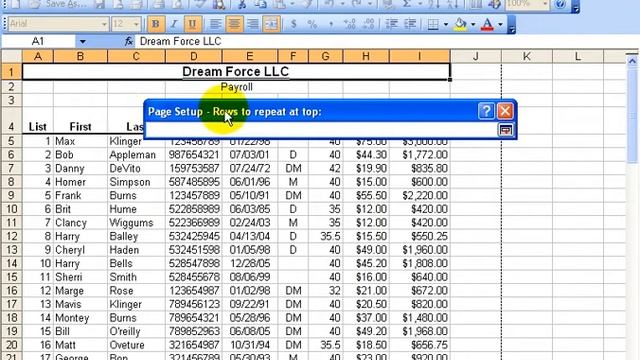The height and width of the screenshot is (360, 640).
Task: Select row 12 header
Action: (11, 236)
